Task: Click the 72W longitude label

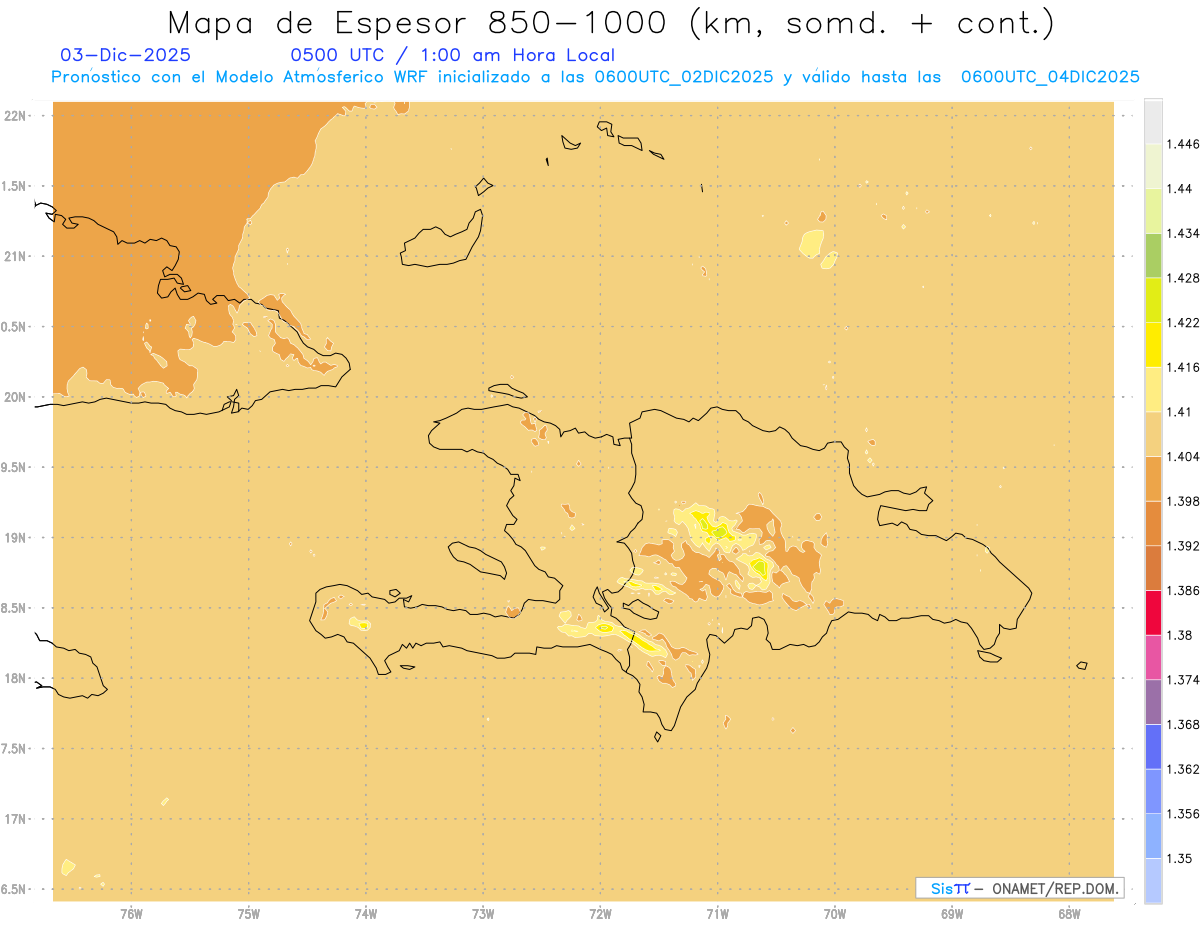Action: [x=600, y=914]
